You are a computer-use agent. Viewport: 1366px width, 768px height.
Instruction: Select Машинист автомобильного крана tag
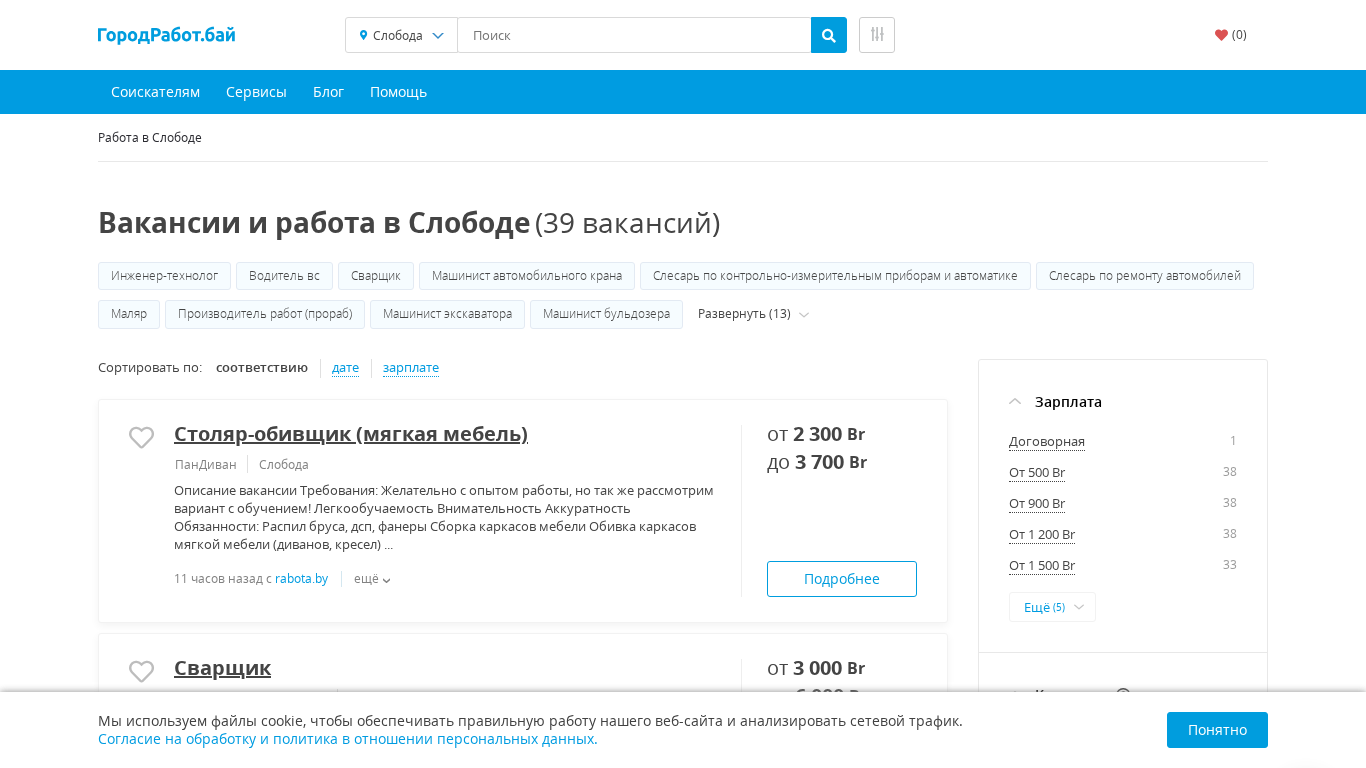[x=527, y=276]
